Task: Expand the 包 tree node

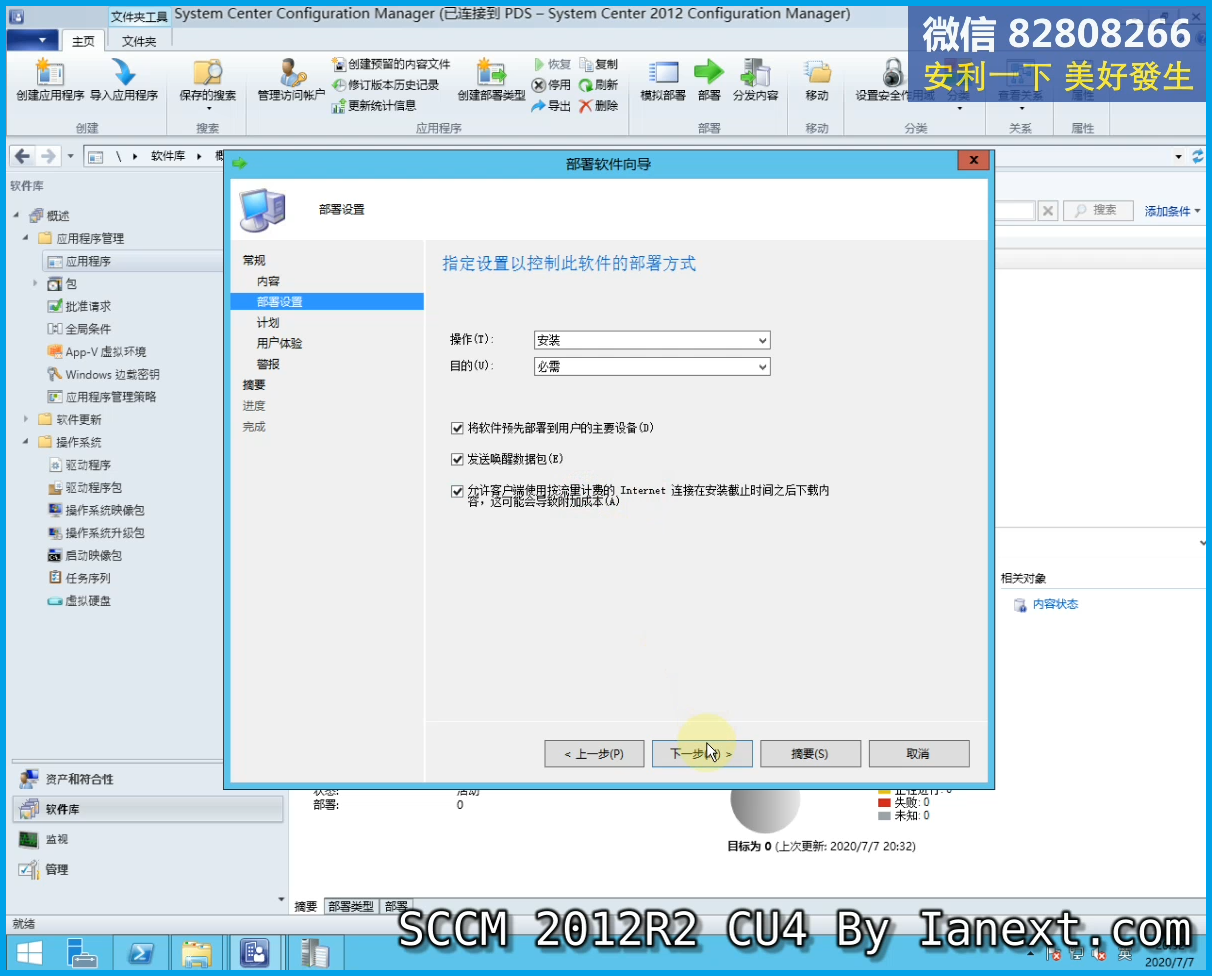Action: click(x=37, y=284)
